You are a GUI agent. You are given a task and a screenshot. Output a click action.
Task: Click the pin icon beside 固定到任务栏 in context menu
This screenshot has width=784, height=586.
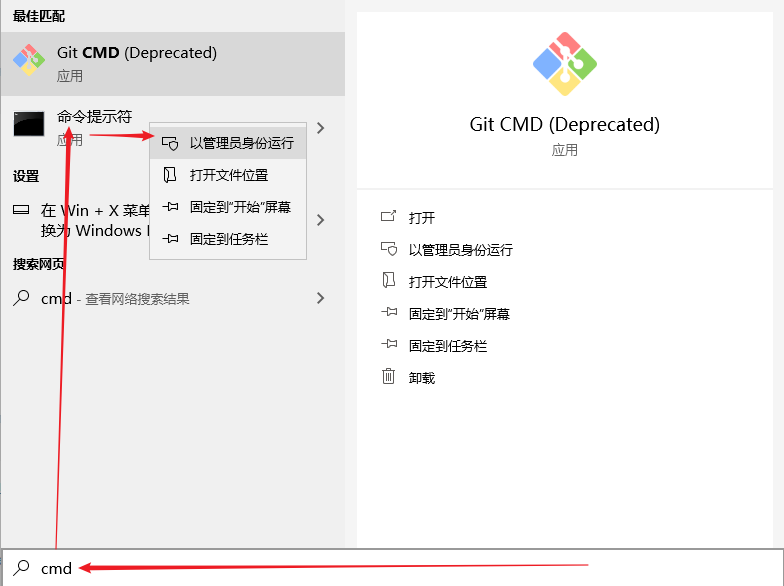[170, 238]
